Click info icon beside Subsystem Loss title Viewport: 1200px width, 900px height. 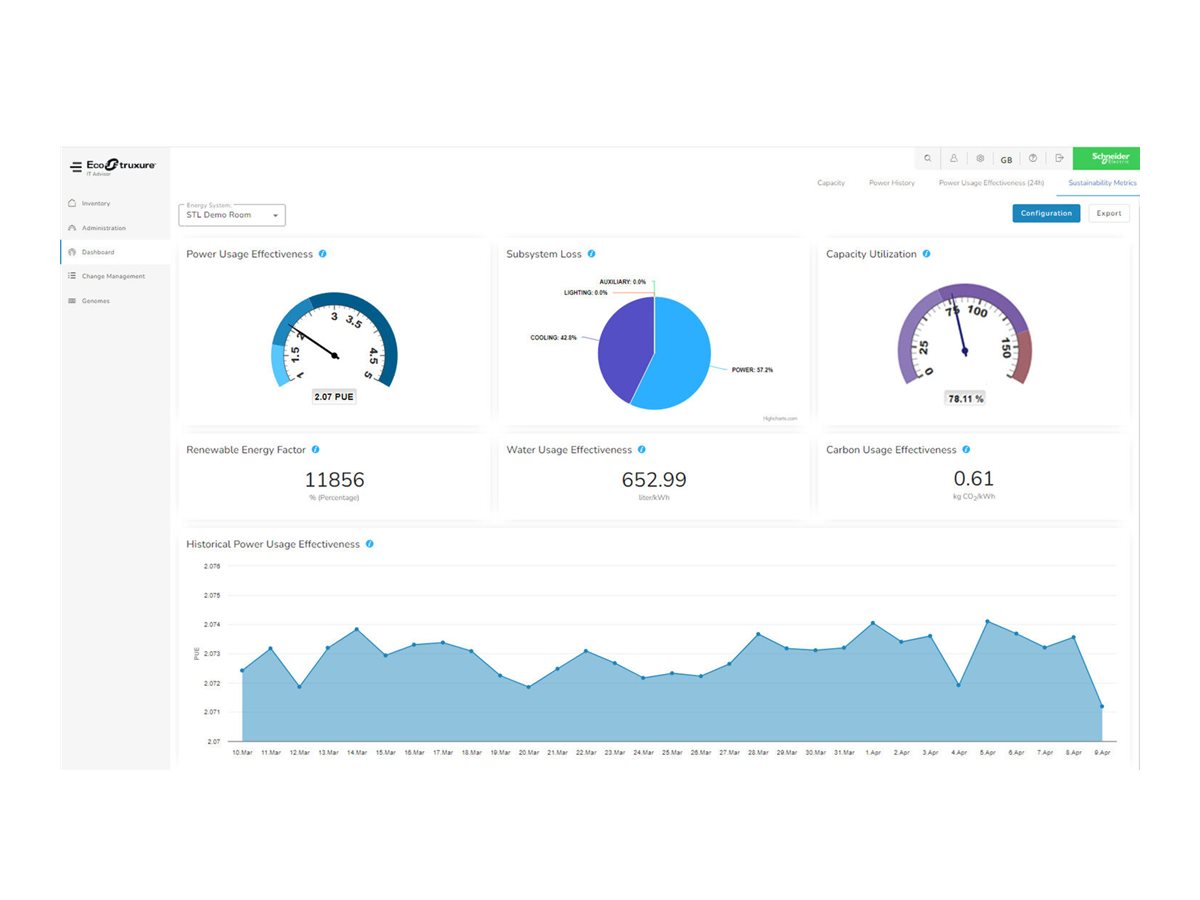tap(592, 254)
